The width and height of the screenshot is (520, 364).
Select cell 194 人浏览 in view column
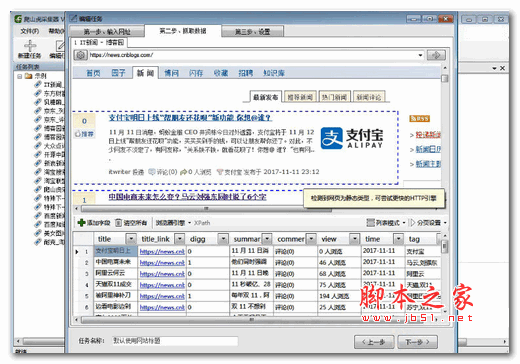point(339,296)
